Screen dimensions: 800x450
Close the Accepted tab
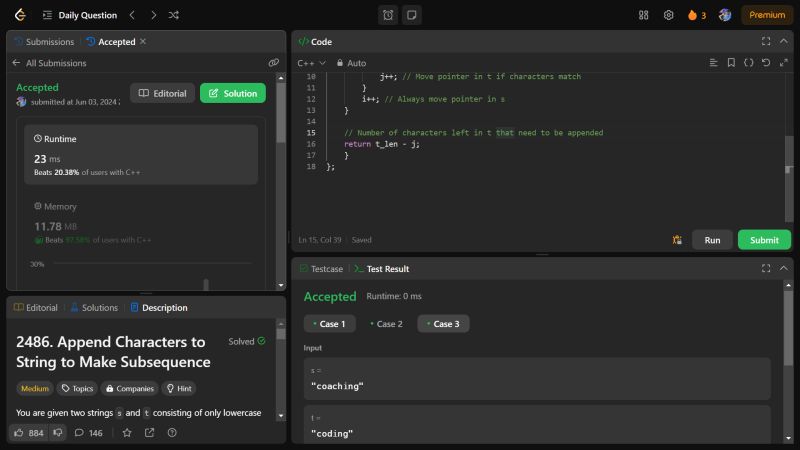(x=143, y=41)
